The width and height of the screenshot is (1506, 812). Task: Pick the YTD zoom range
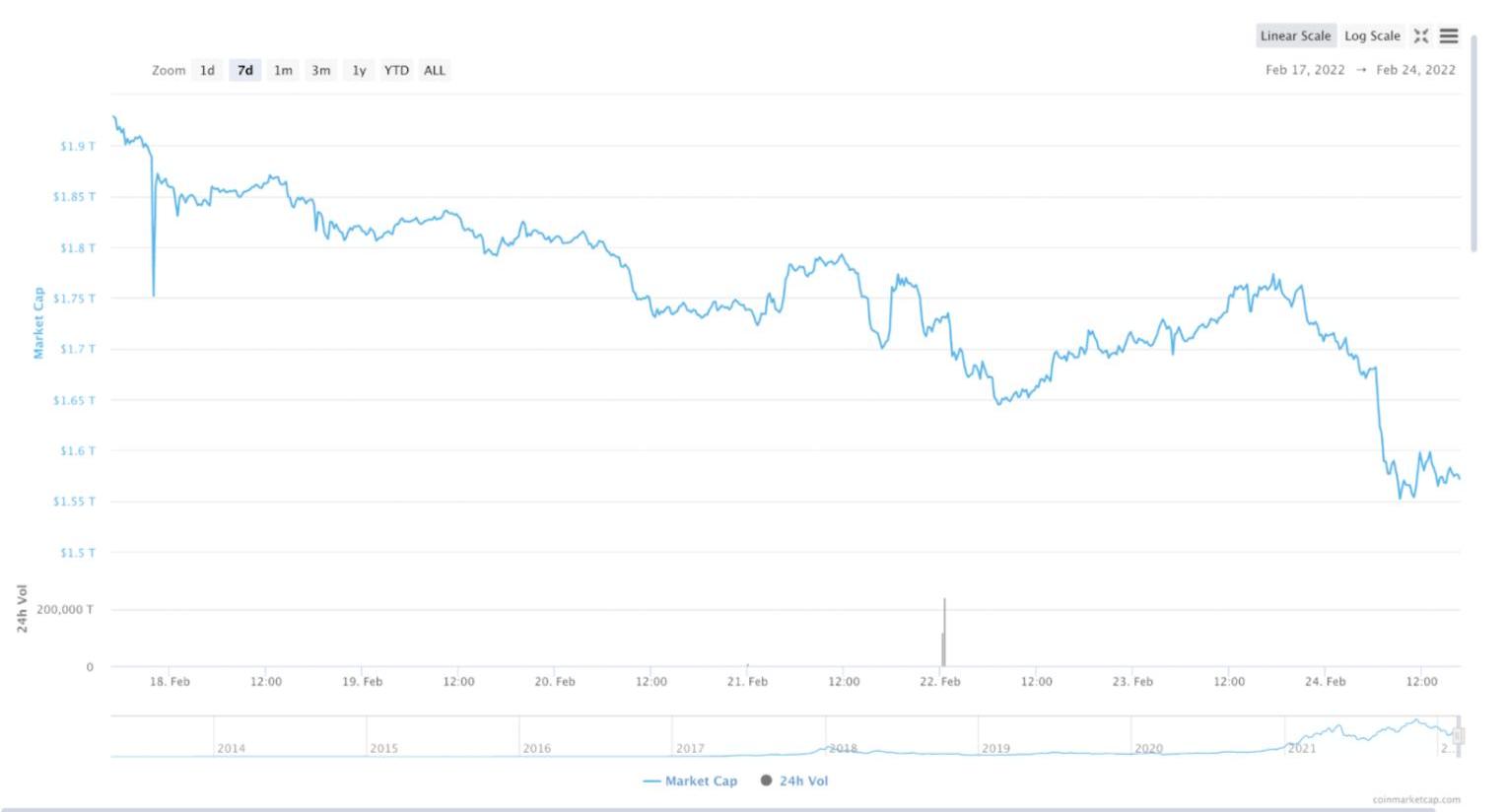[396, 70]
